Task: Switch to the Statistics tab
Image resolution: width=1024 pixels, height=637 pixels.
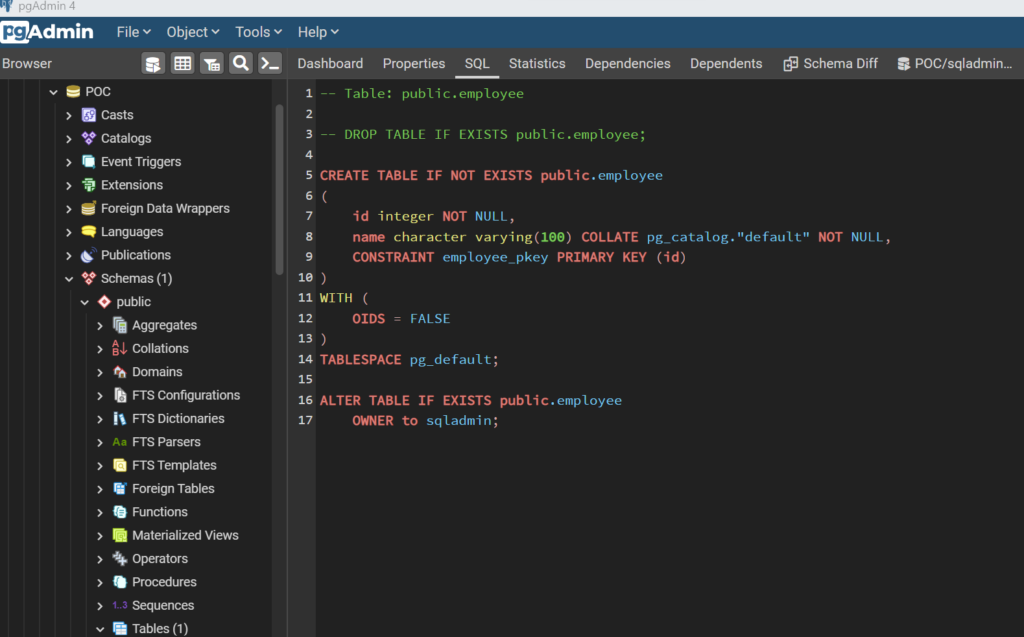Action: pos(536,63)
